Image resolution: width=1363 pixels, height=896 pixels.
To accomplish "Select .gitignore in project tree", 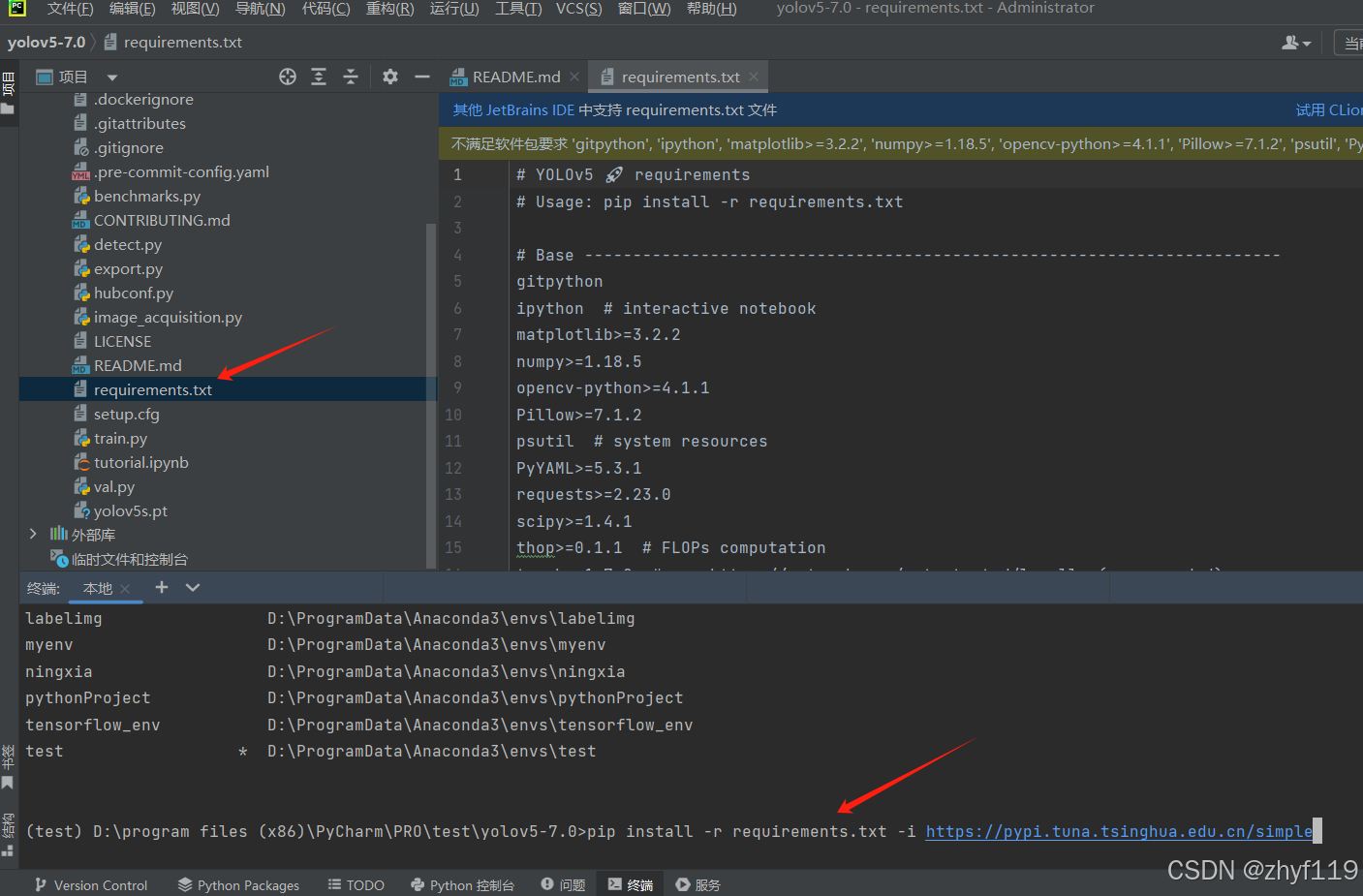I will (x=128, y=147).
